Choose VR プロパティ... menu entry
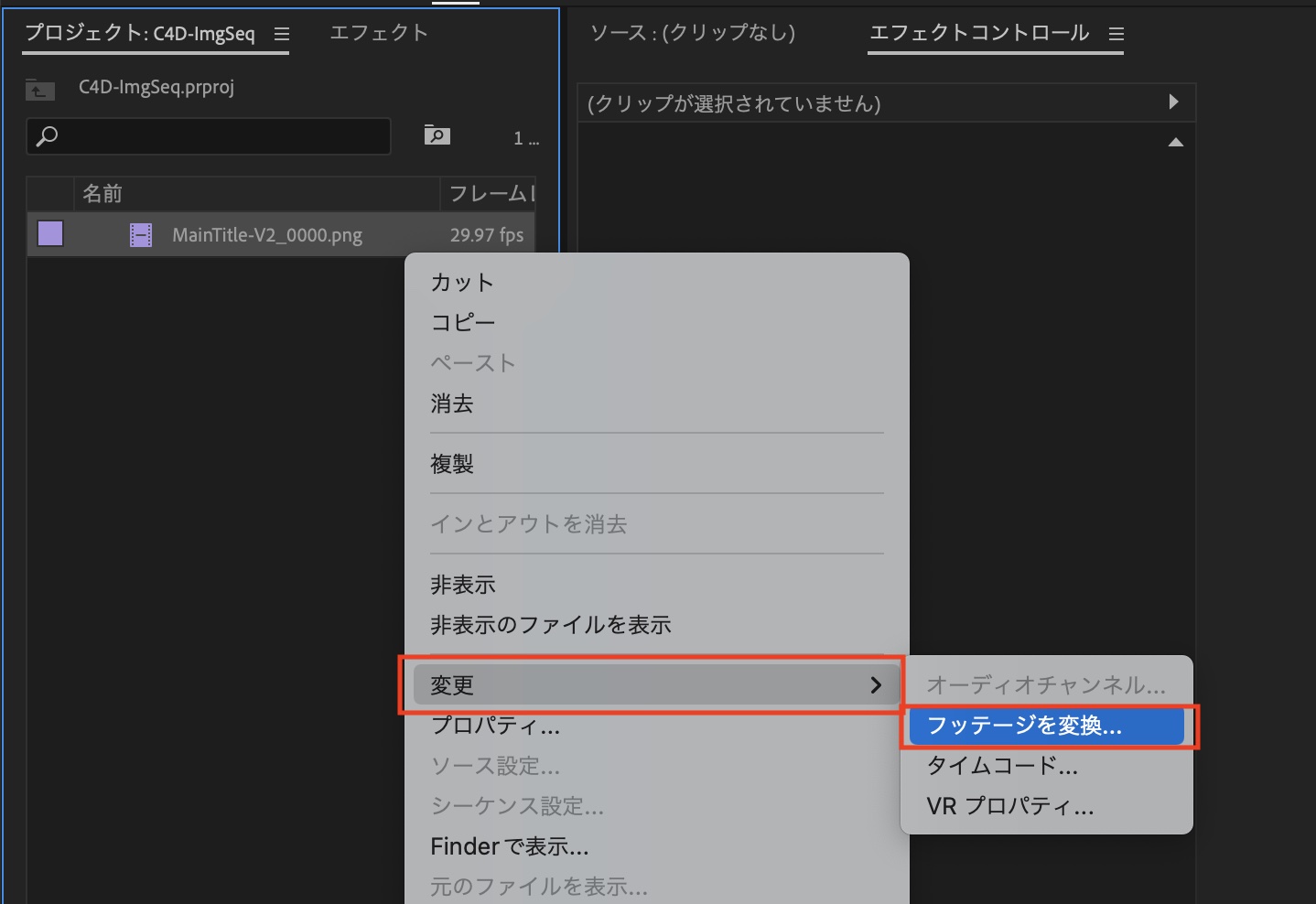The width and height of the screenshot is (1316, 904). pyautogui.click(x=1010, y=806)
